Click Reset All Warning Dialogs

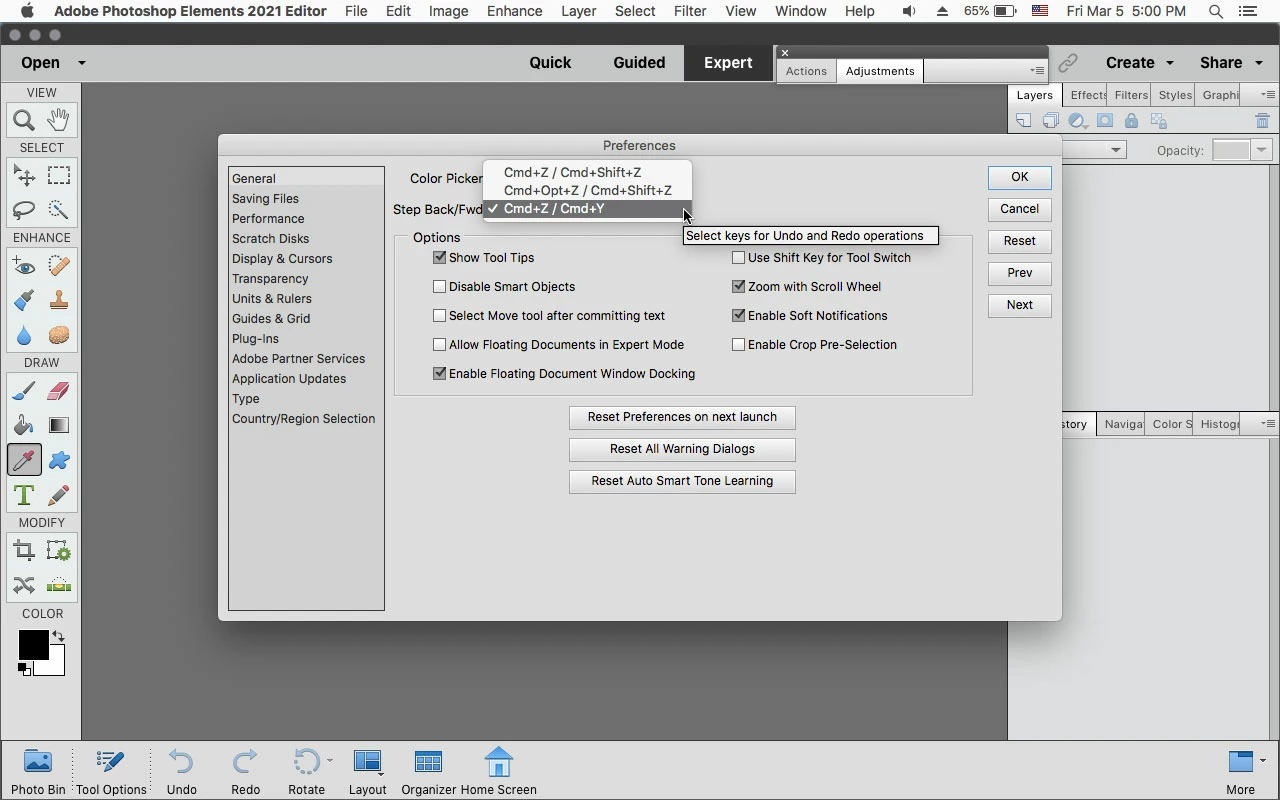coord(682,449)
